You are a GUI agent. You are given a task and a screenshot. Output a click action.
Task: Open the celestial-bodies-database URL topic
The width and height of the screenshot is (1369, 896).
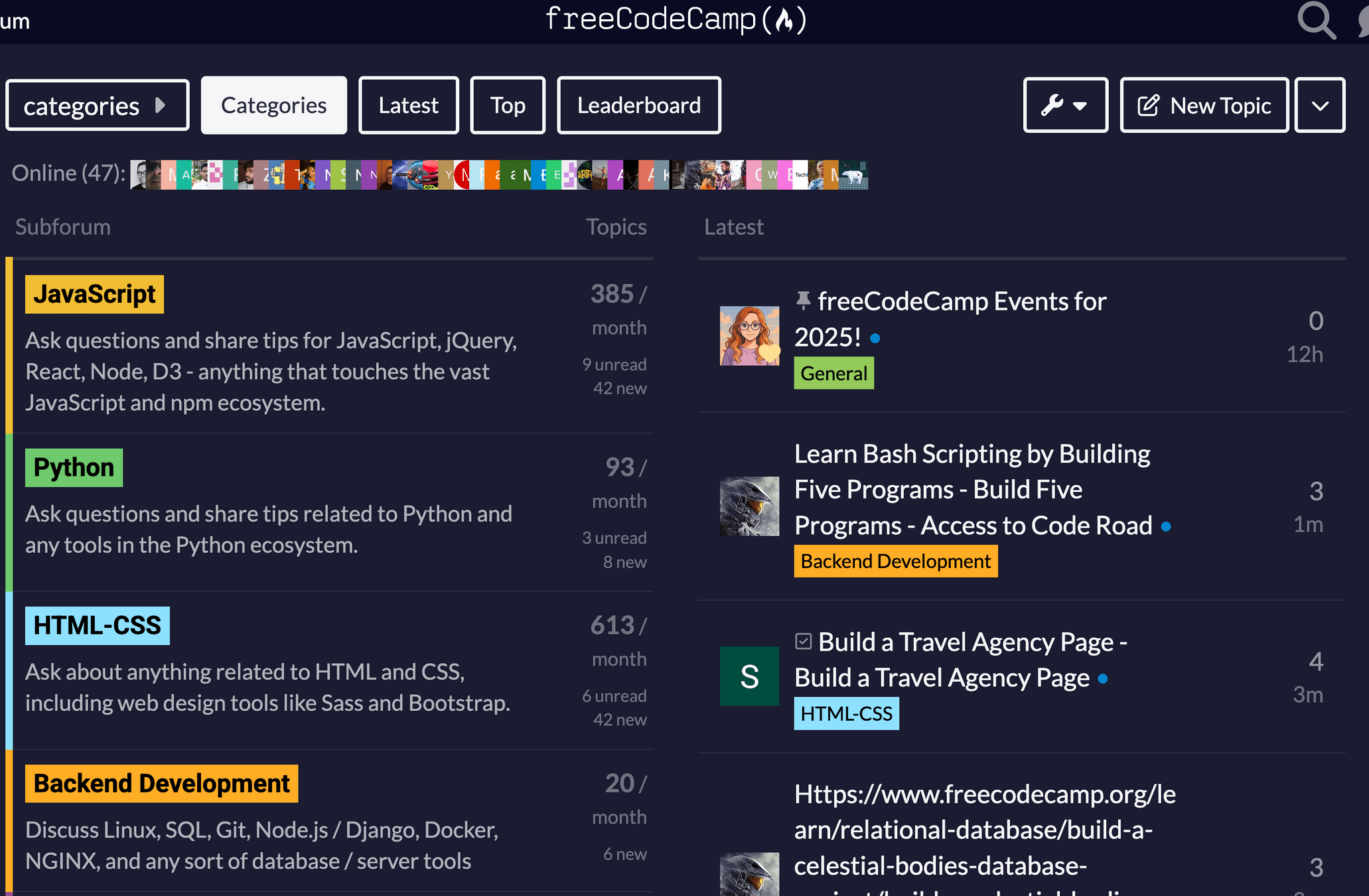(985, 840)
